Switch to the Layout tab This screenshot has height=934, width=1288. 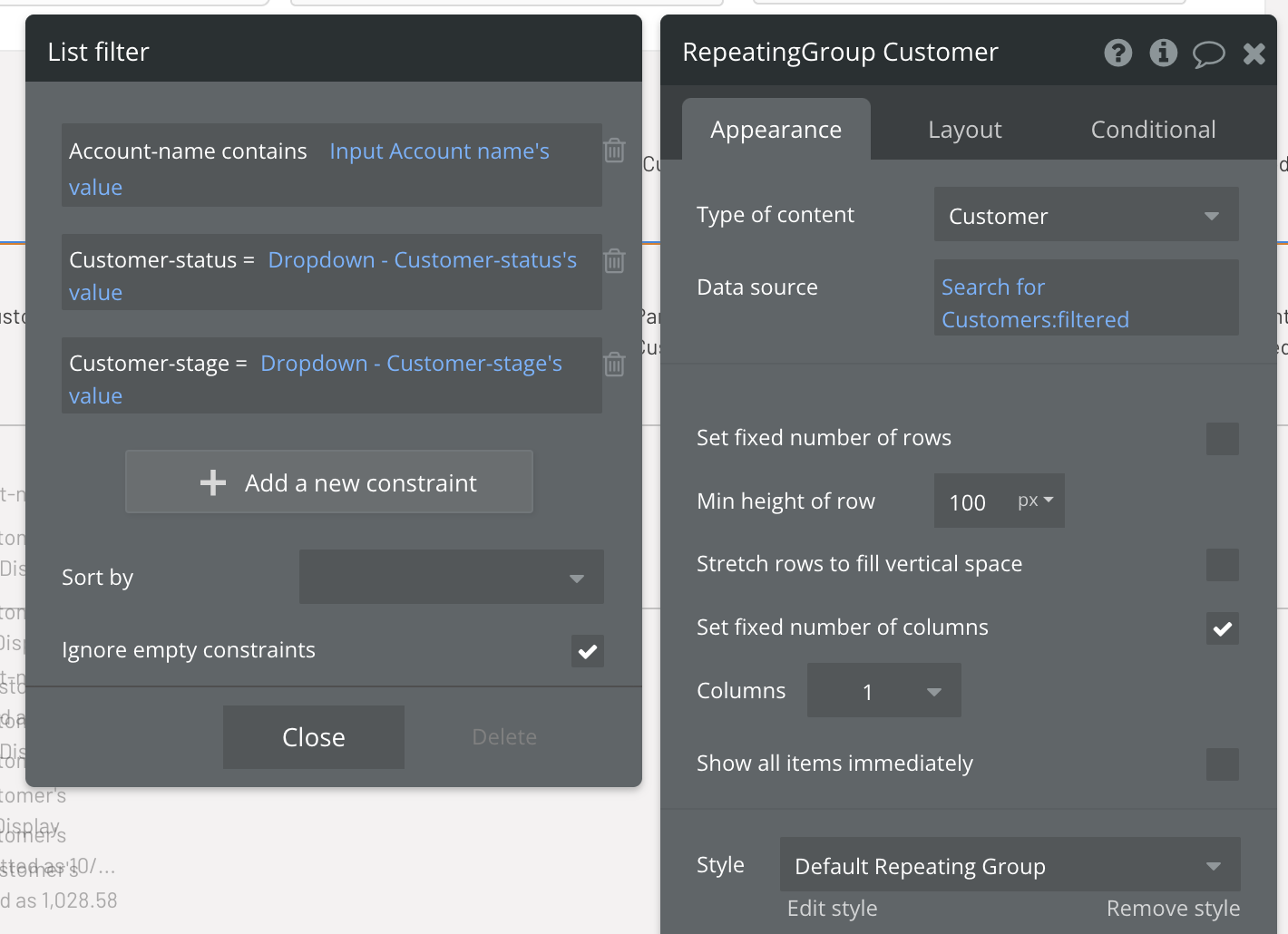pos(964,131)
